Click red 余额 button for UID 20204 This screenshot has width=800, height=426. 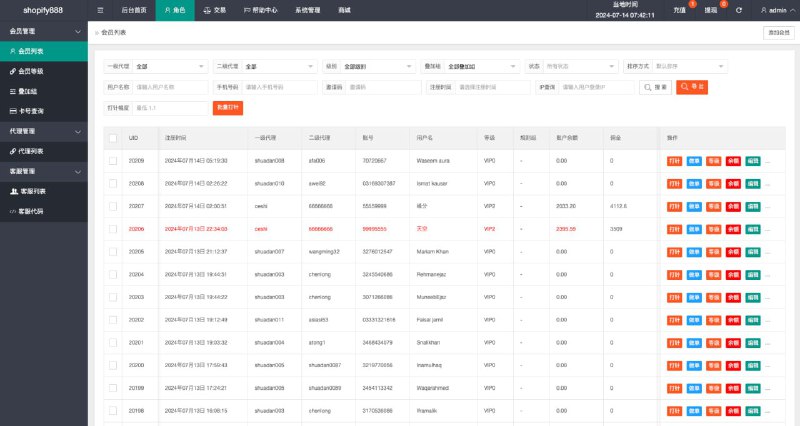point(733,275)
